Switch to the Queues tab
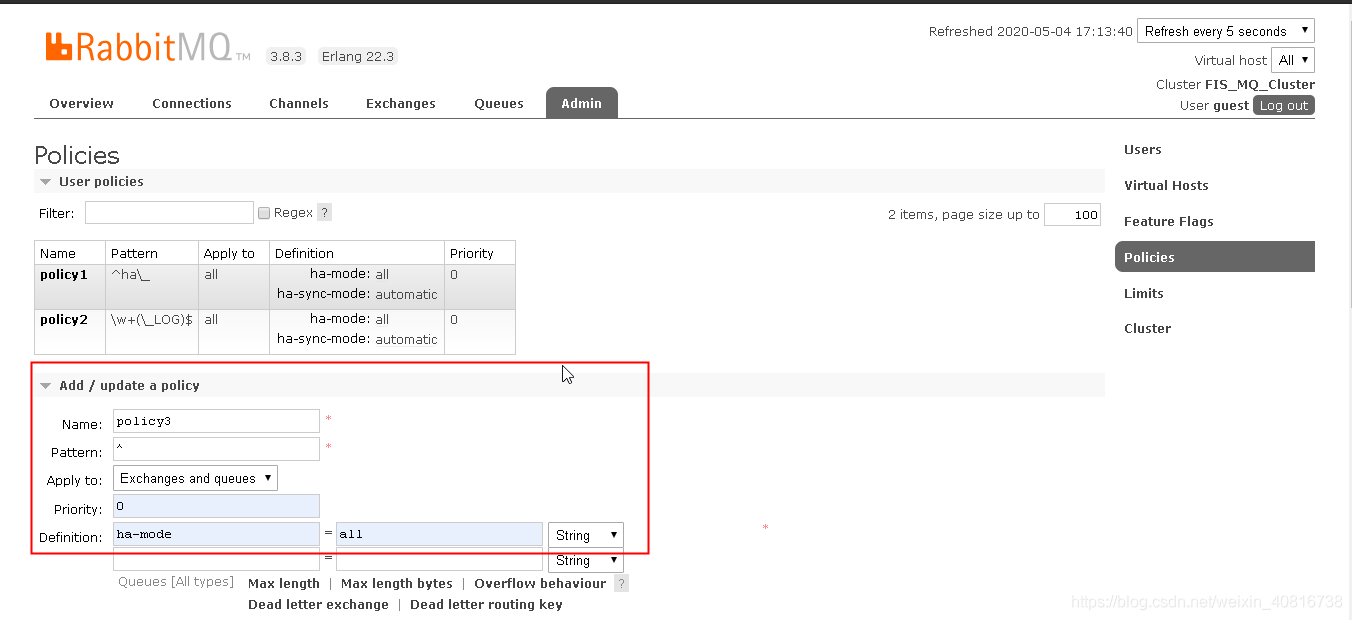The image size is (1352, 620). click(499, 103)
